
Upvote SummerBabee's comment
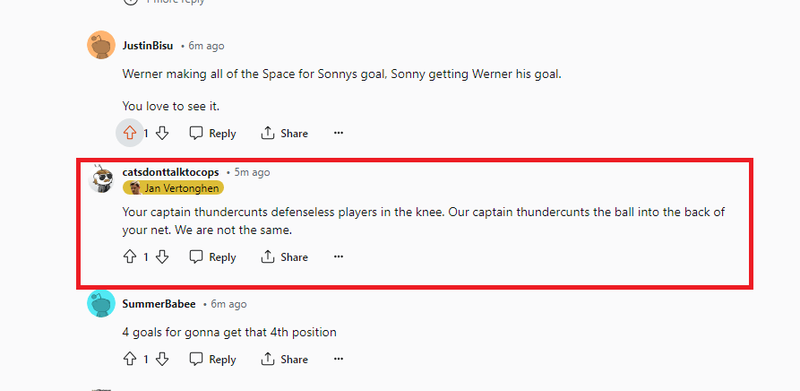[130, 359]
